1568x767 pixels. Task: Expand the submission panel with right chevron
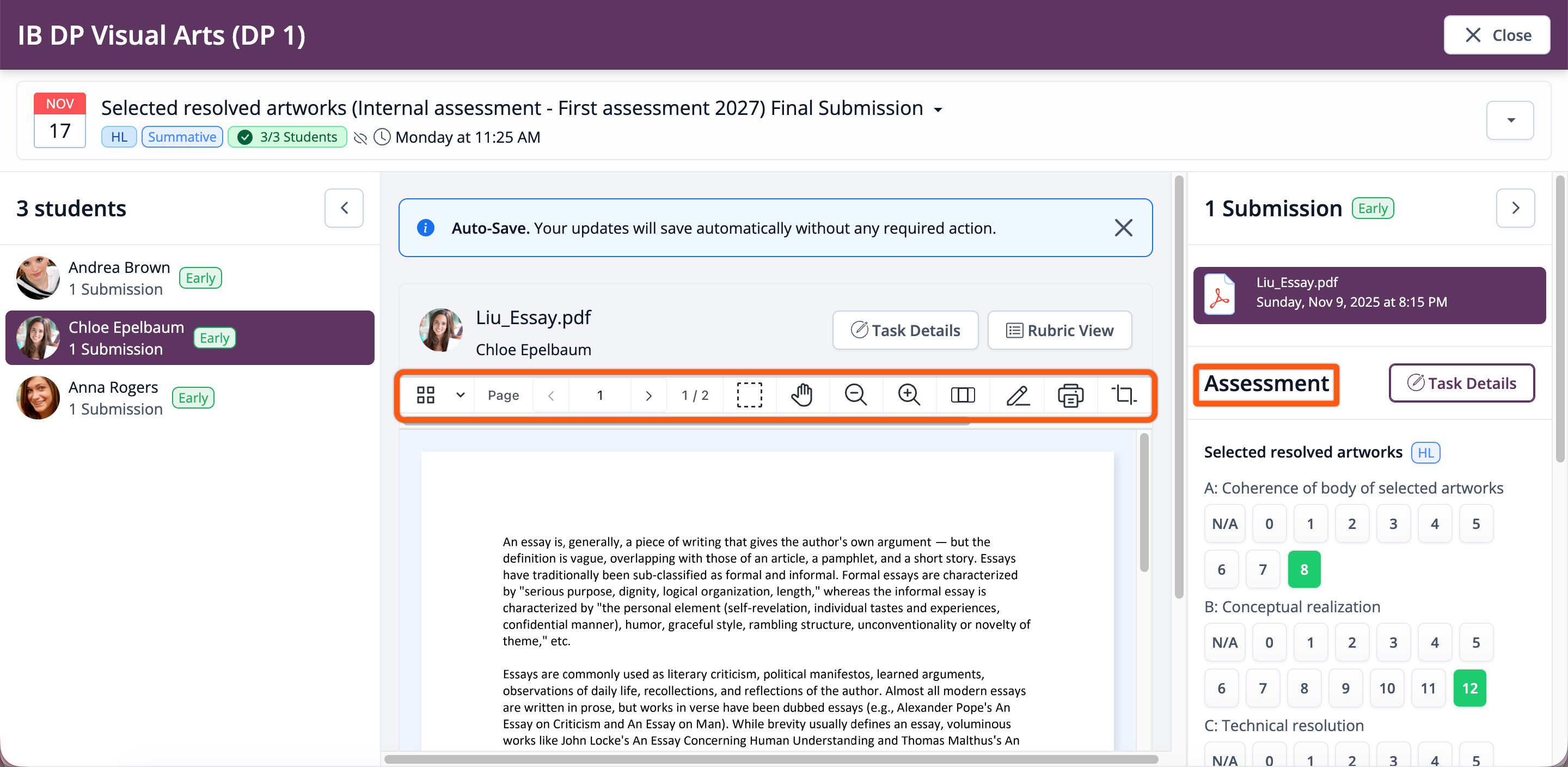(1515, 208)
